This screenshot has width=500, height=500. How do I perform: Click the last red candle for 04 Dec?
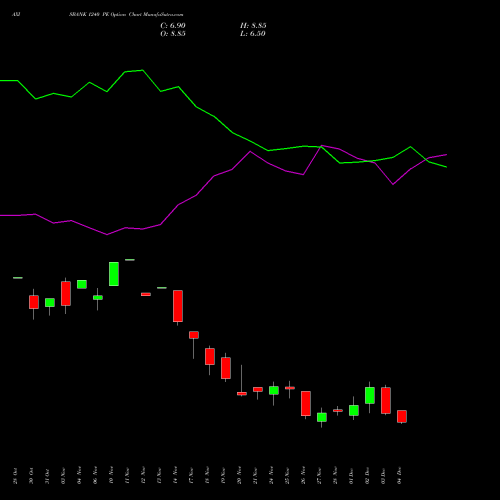[402, 416]
